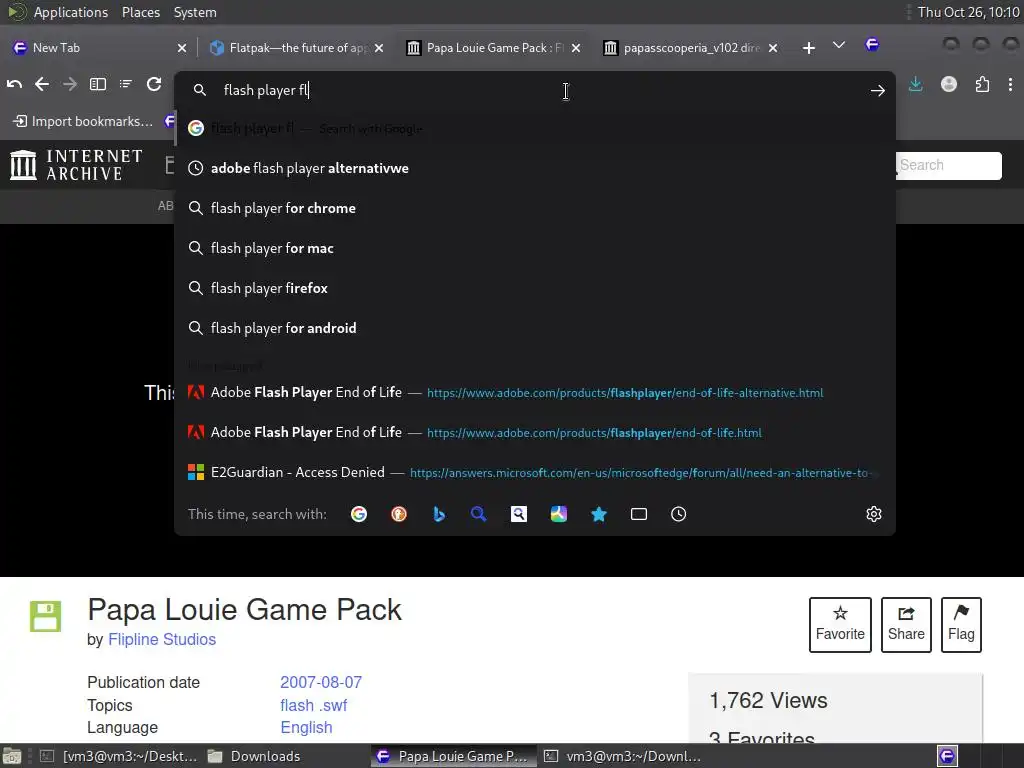
Task: Click the Papa Louie Game P... taskbar item
Action: [454, 756]
